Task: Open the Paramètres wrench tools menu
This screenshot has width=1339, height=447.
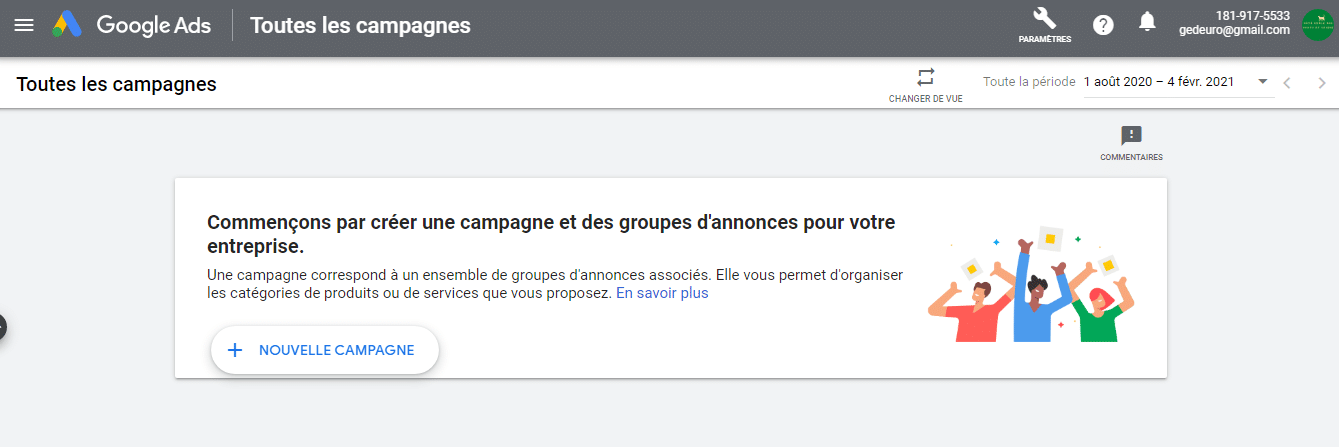Action: [1044, 26]
